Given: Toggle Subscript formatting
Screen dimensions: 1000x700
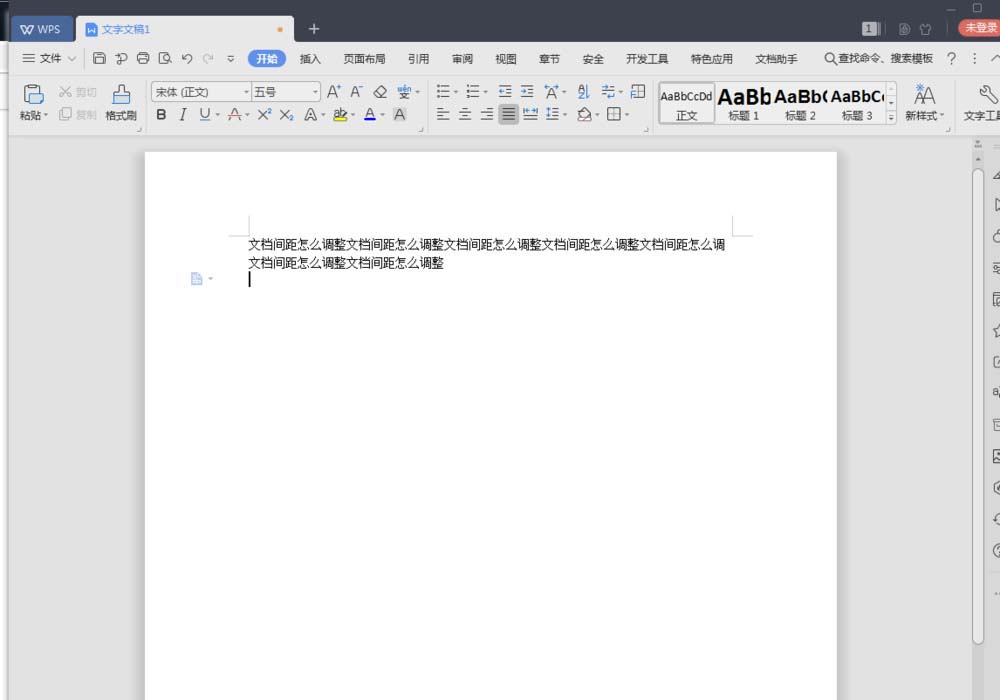Looking at the screenshot, I should tap(286, 115).
